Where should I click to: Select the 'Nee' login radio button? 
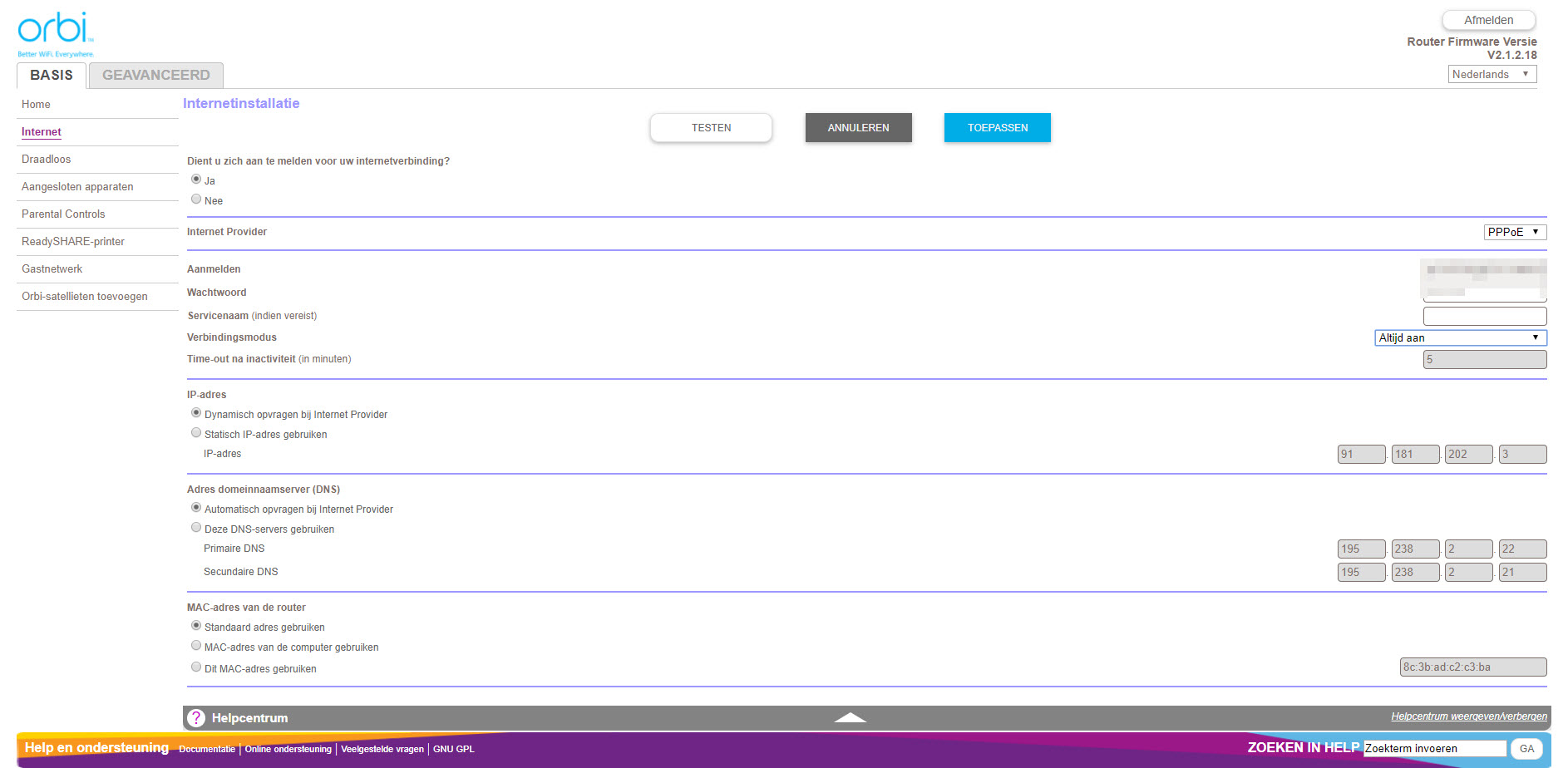pos(196,199)
